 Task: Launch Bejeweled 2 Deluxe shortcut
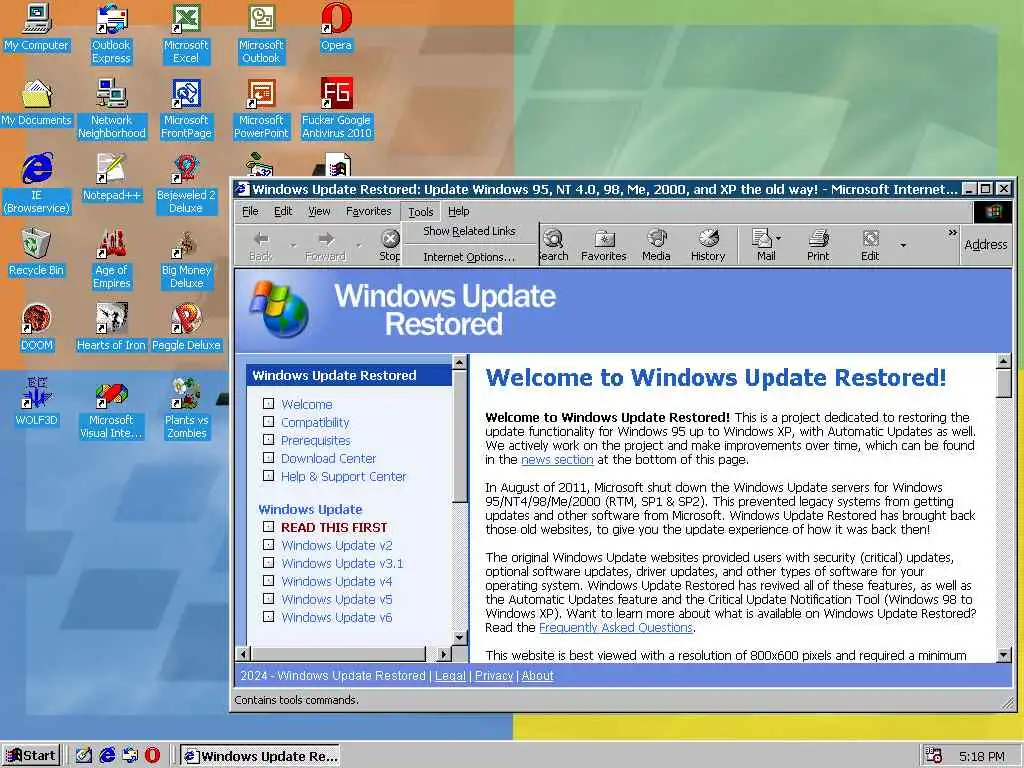click(186, 184)
